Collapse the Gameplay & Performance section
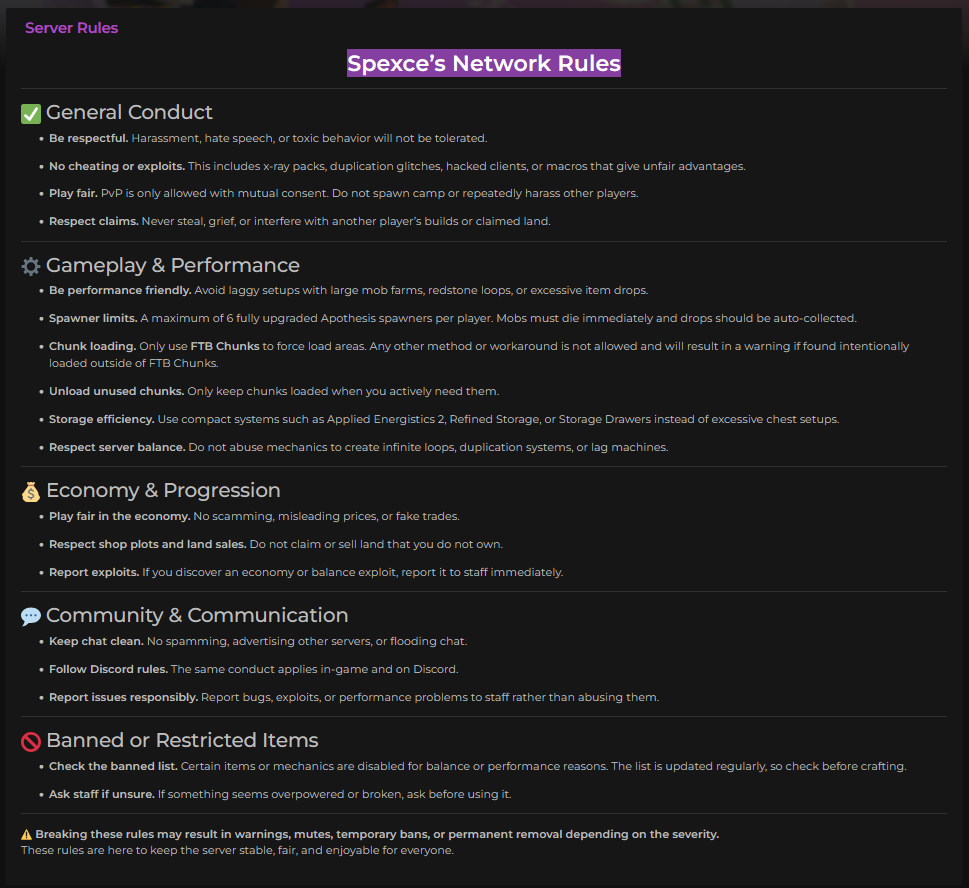 (x=174, y=265)
